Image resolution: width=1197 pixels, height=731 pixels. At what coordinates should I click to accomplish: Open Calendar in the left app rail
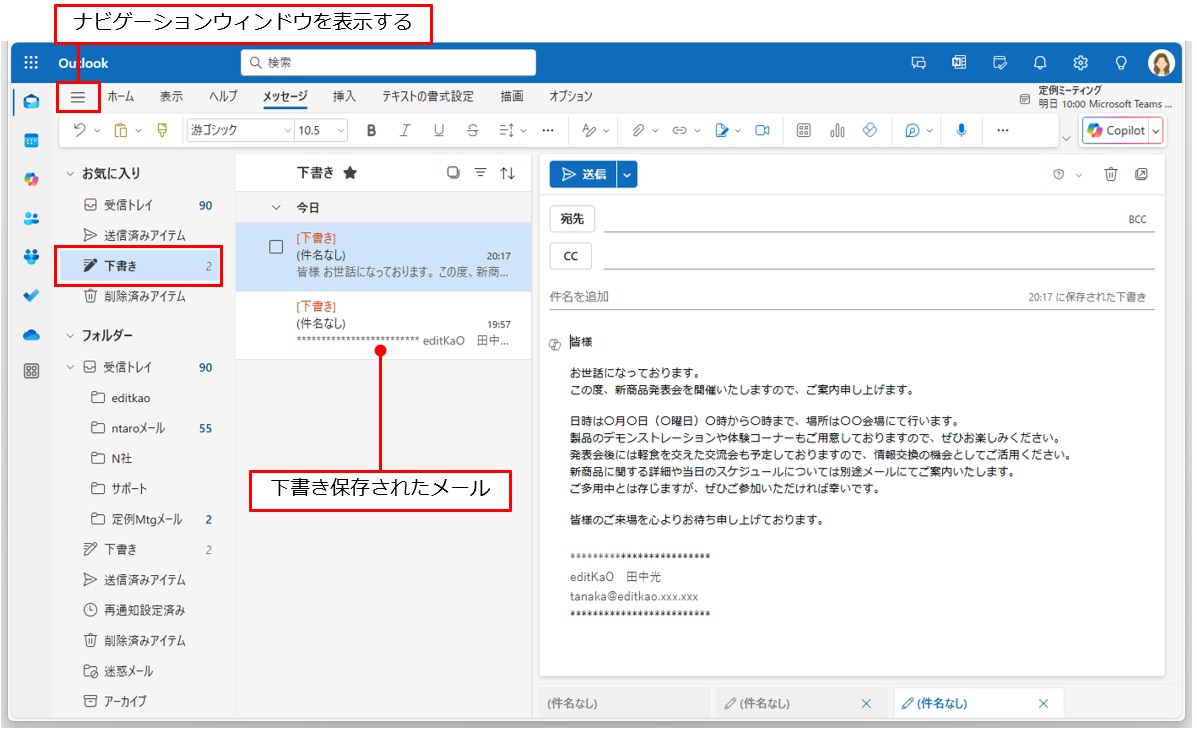[x=31, y=140]
